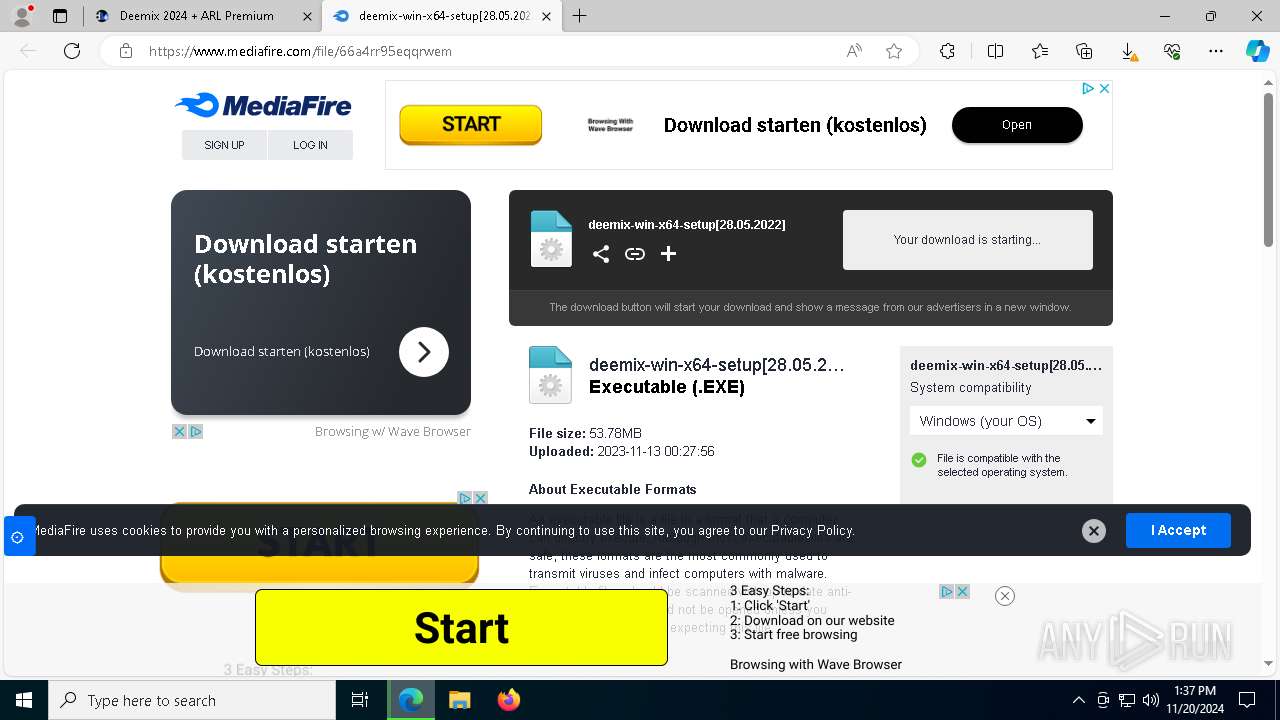Image resolution: width=1280 pixels, height=720 pixels.
Task: Click Browsing w/ Wave Browser link
Action: (392, 432)
